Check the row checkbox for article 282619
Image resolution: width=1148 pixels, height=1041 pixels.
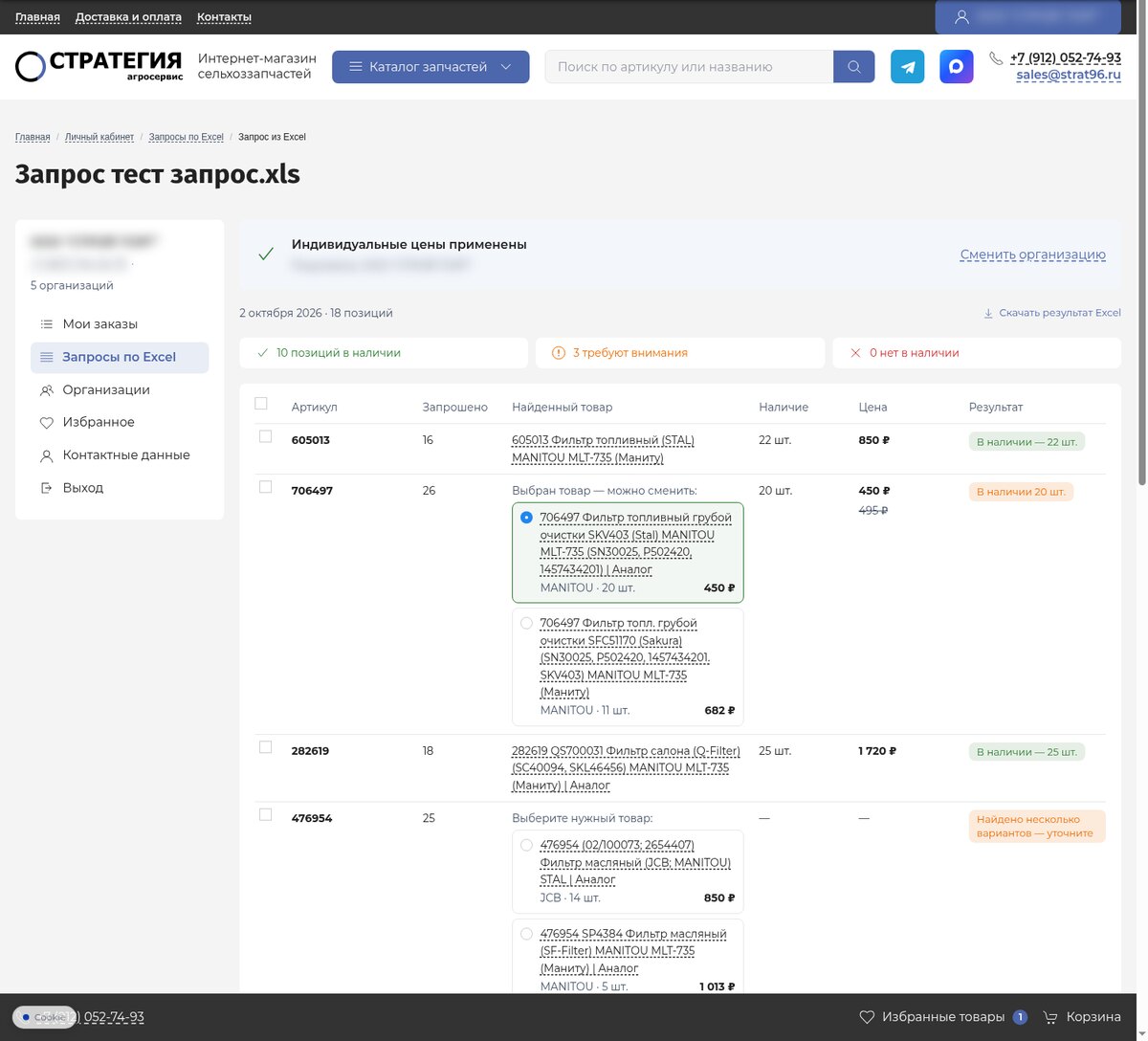(266, 747)
